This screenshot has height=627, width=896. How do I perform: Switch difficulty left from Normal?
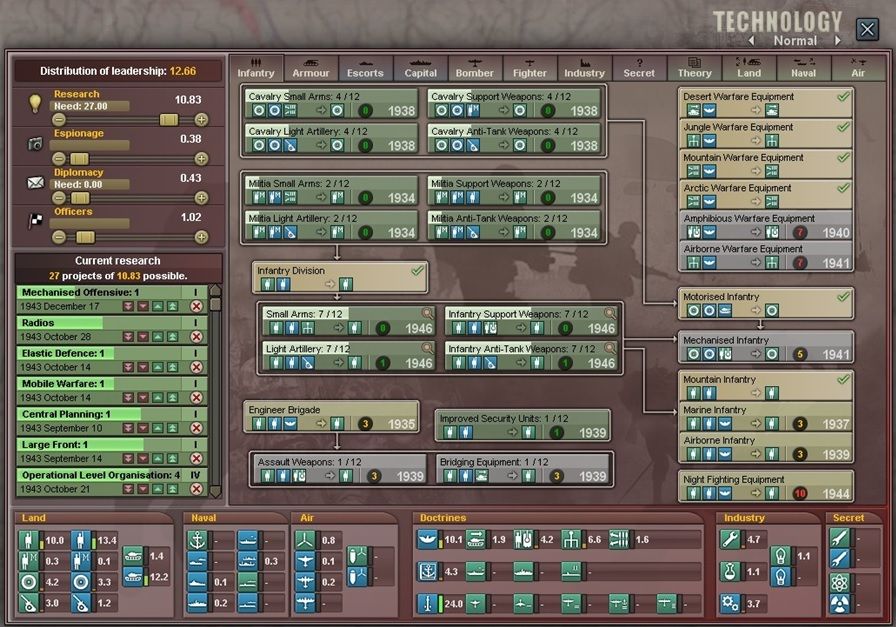(x=751, y=41)
